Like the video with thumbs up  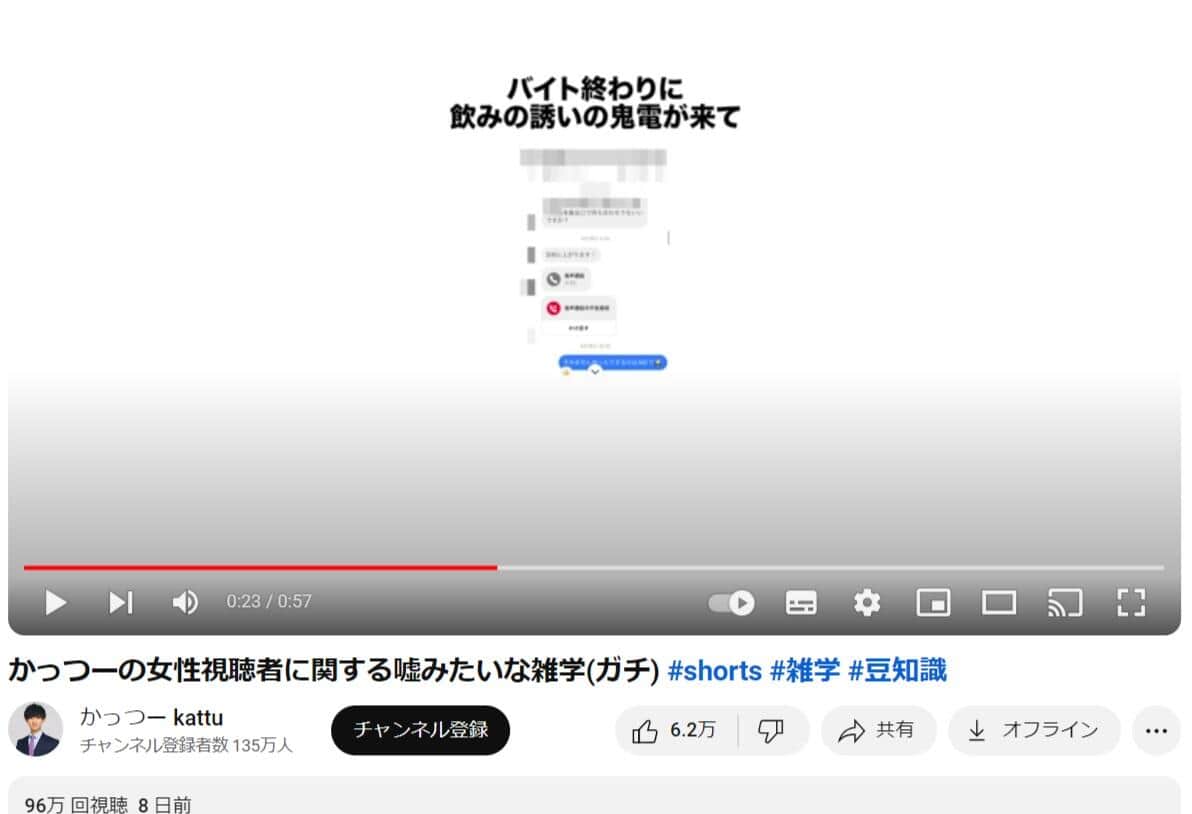point(675,731)
